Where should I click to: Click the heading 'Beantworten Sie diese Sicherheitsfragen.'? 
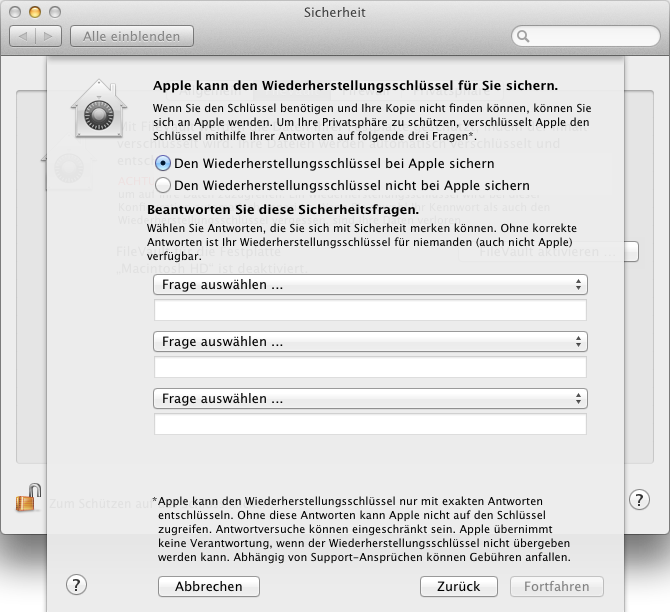[x=283, y=210]
